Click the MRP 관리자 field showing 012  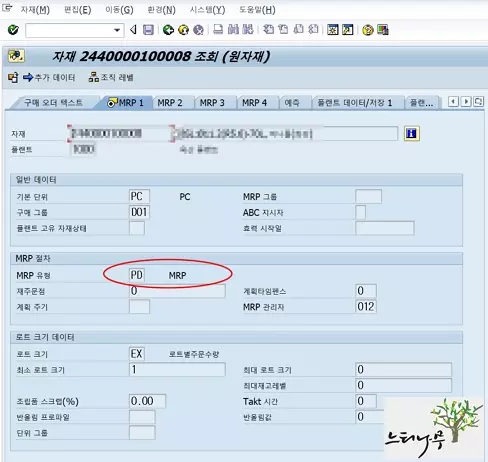click(366, 306)
